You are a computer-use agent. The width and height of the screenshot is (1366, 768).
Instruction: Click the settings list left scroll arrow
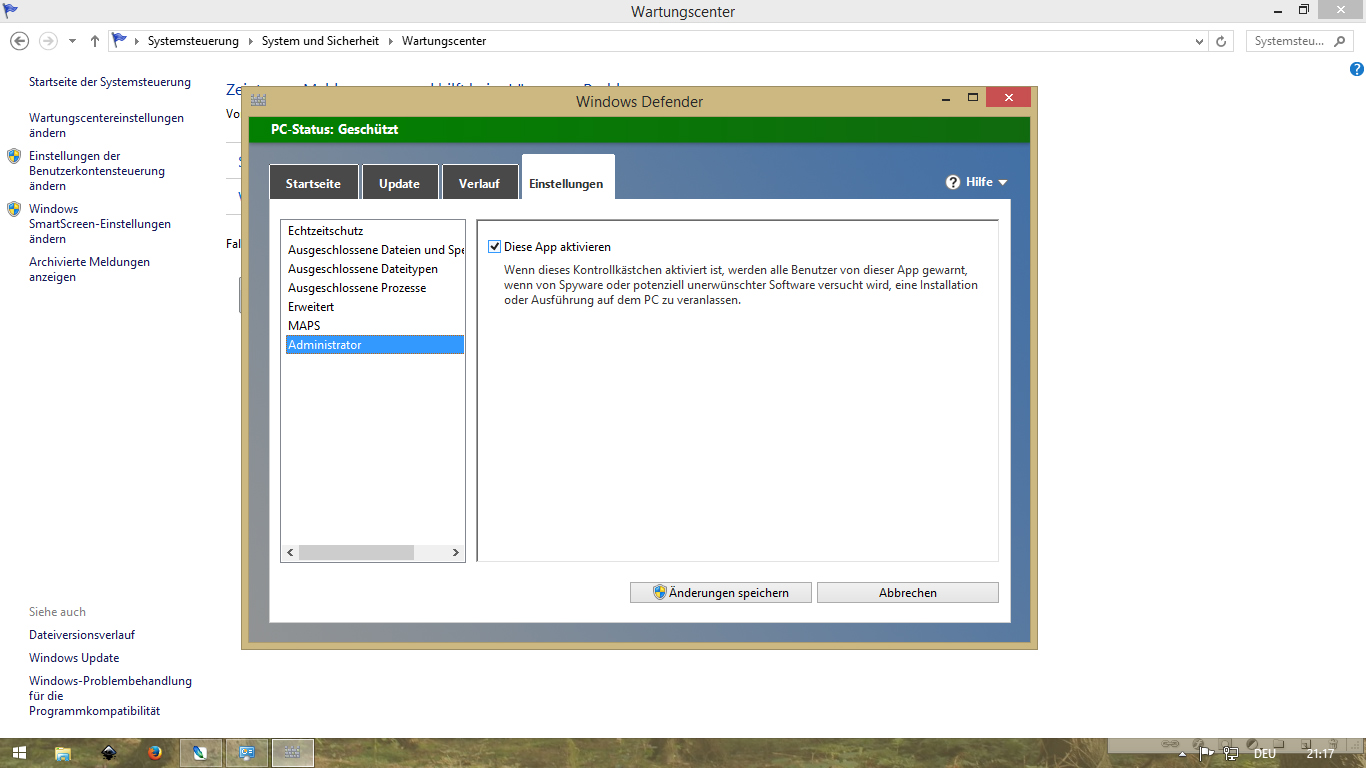(290, 552)
